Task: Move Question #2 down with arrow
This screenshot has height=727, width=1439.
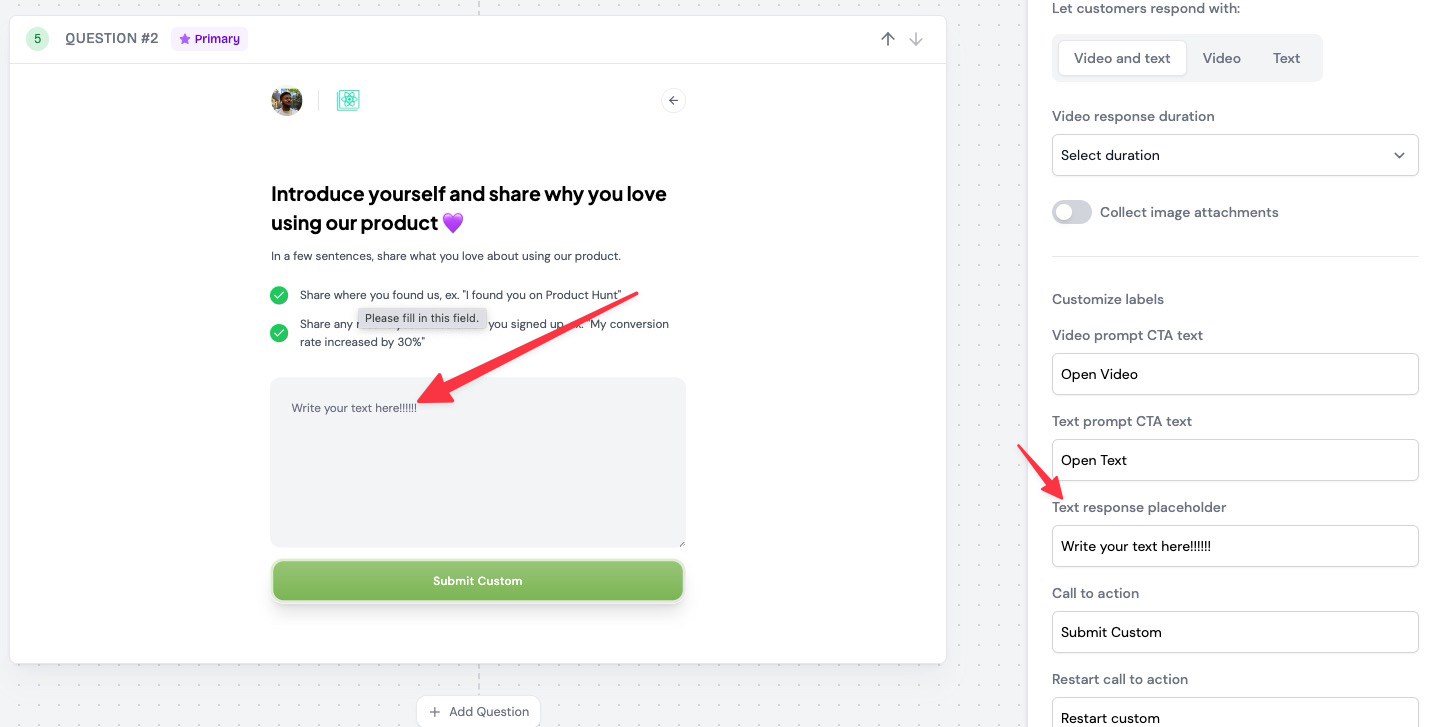Action: pos(916,39)
